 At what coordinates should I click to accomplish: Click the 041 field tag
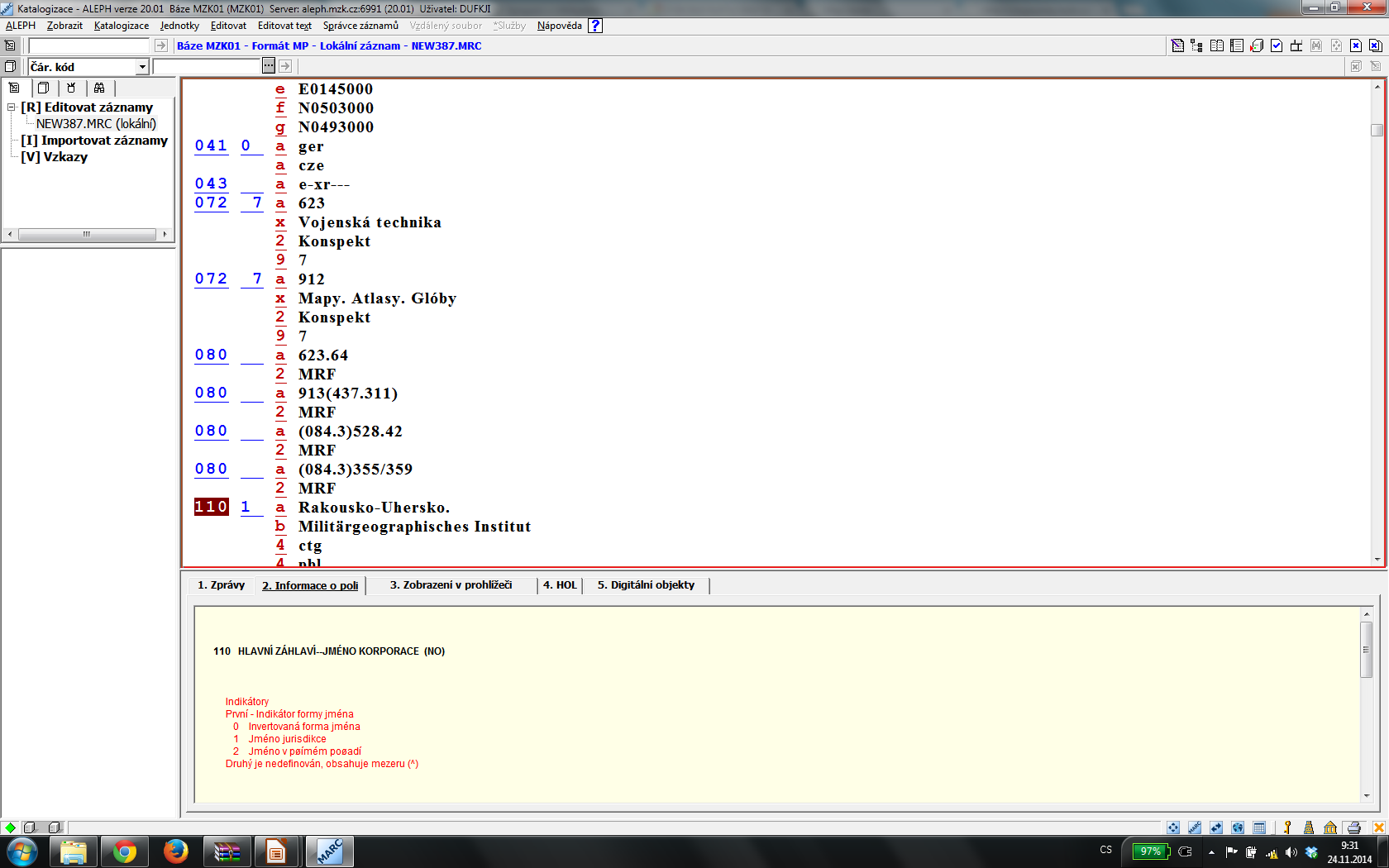[x=212, y=145]
